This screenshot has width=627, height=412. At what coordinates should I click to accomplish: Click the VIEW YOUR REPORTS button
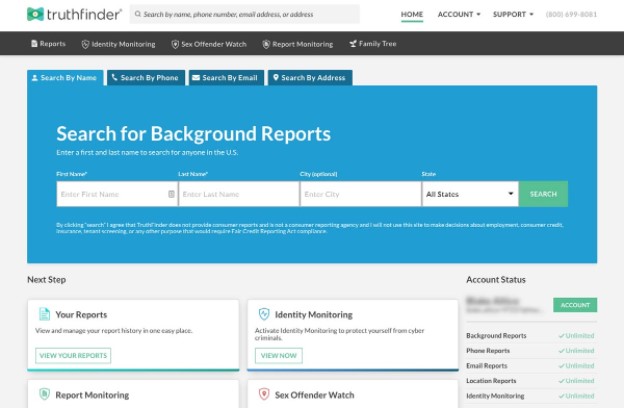click(73, 356)
